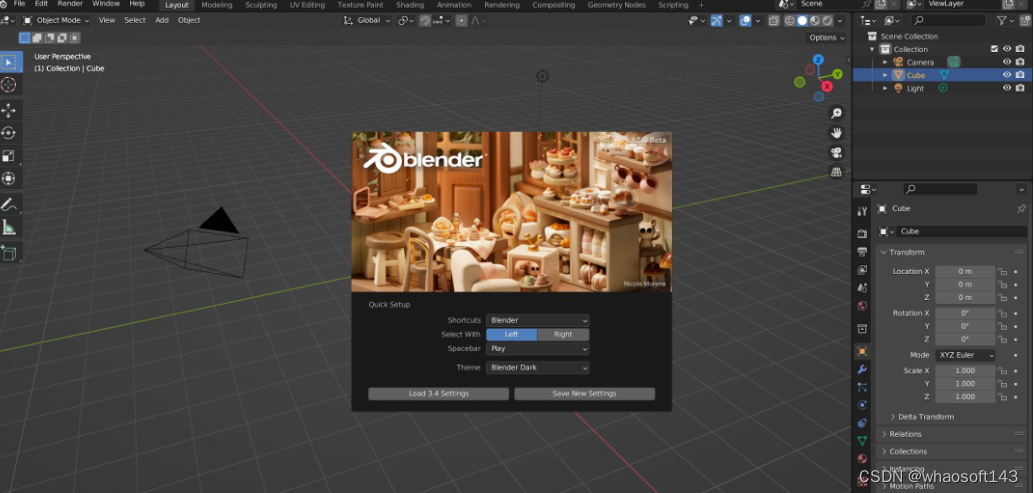
Task: Click the Y axis on navigation gizmo
Action: tap(837, 74)
